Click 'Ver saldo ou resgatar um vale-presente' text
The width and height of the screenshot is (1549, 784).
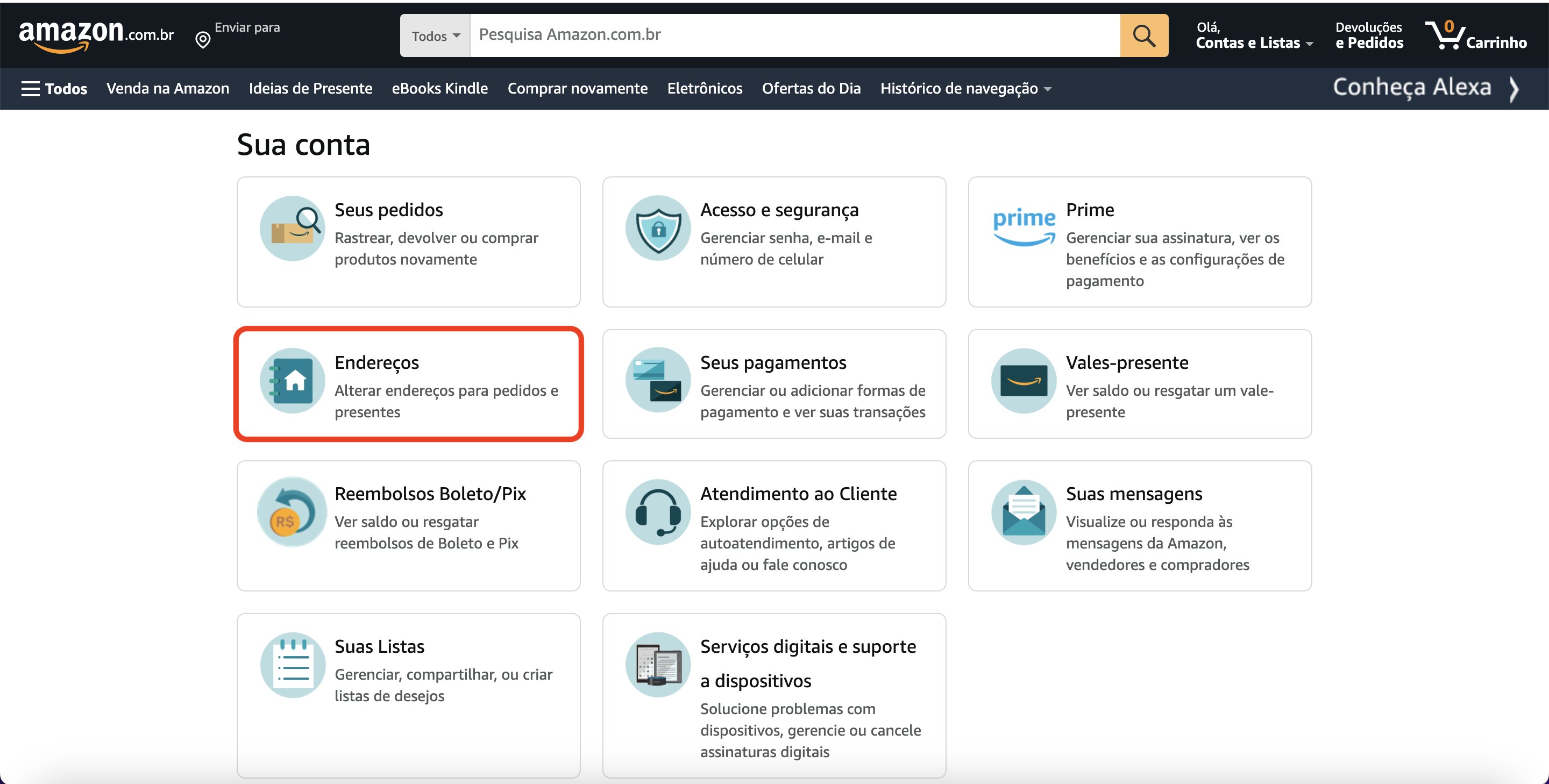(x=1170, y=401)
